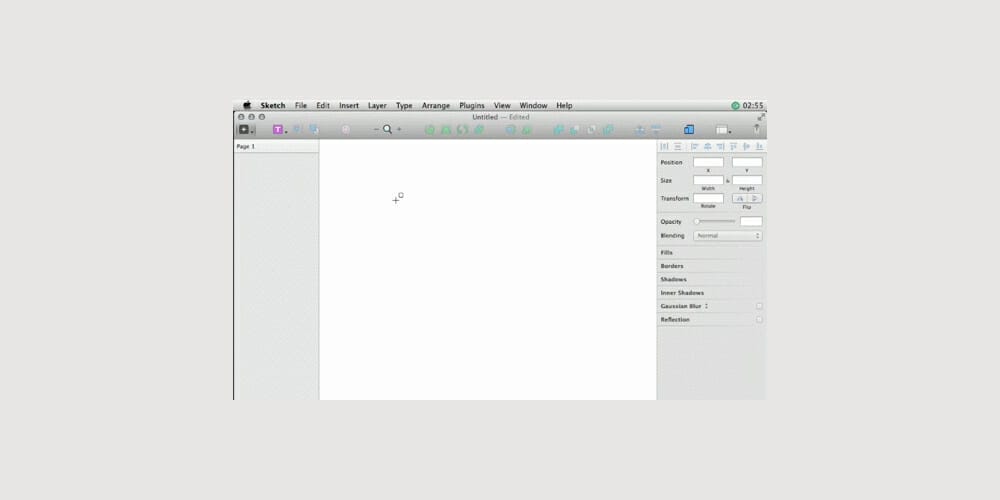Click the Scale toolbar icon

tap(527, 130)
